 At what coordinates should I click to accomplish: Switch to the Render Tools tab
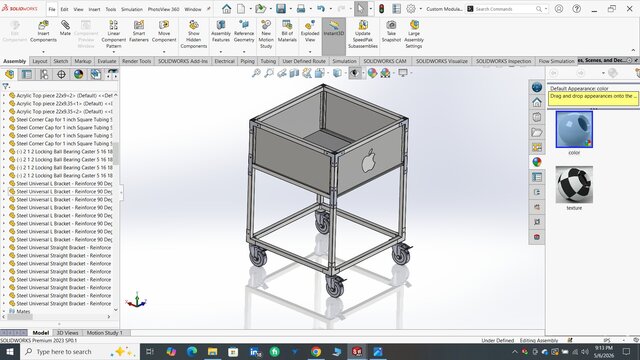tap(136, 61)
